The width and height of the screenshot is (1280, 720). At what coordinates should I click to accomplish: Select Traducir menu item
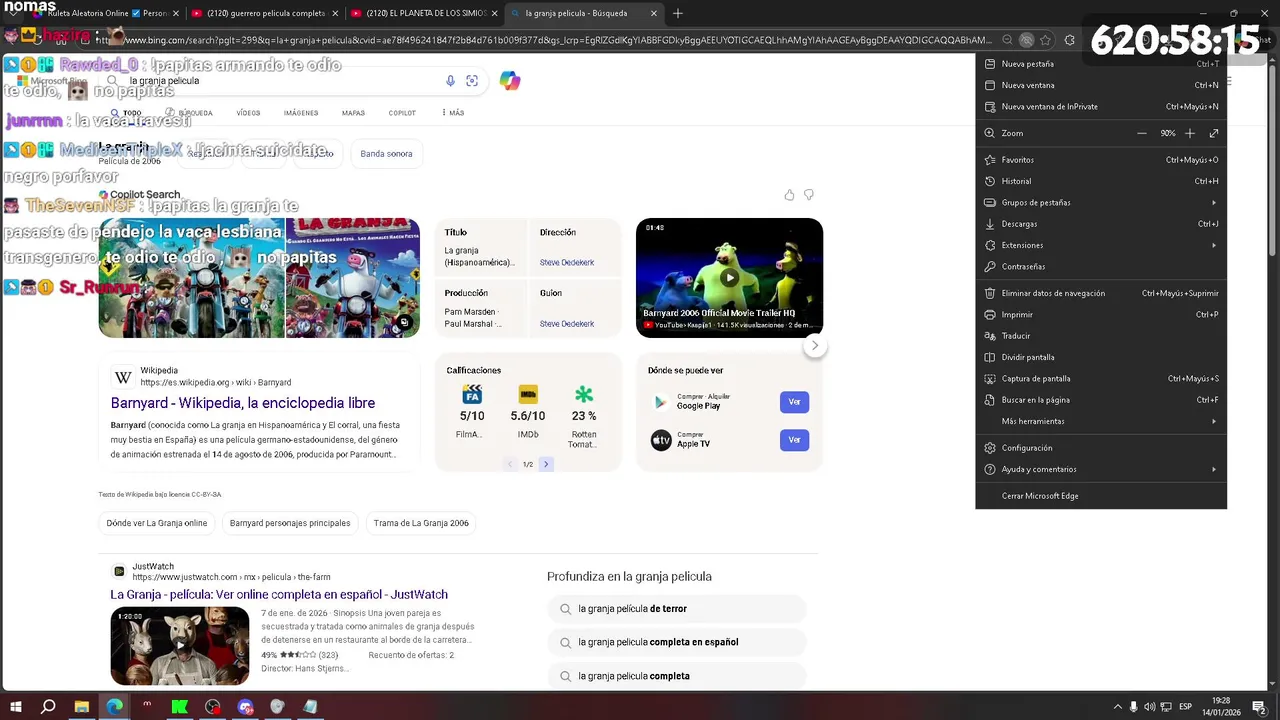click(x=1101, y=336)
